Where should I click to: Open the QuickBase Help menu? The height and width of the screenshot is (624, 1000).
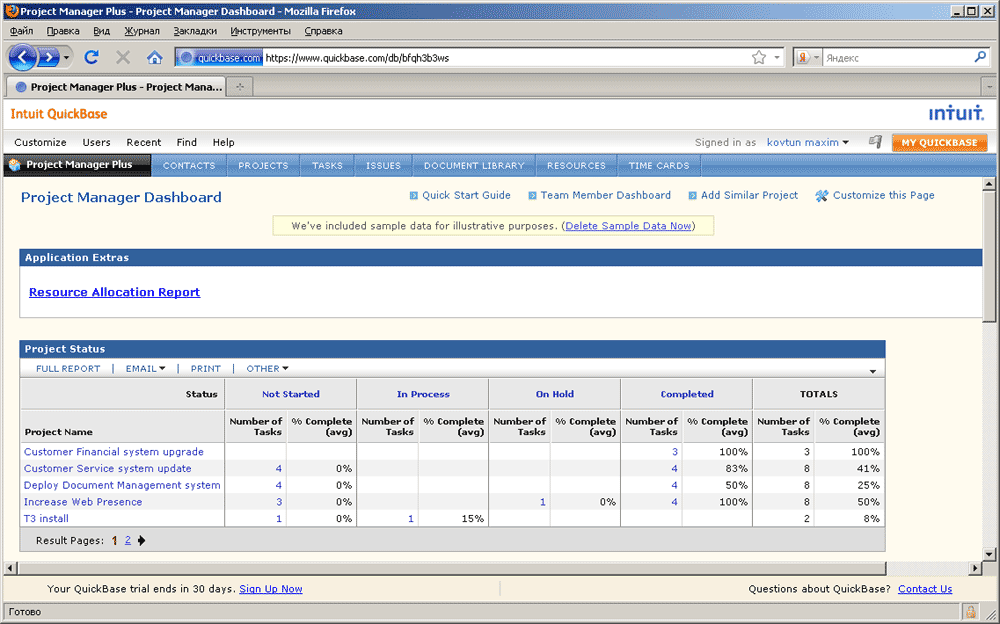coord(223,142)
